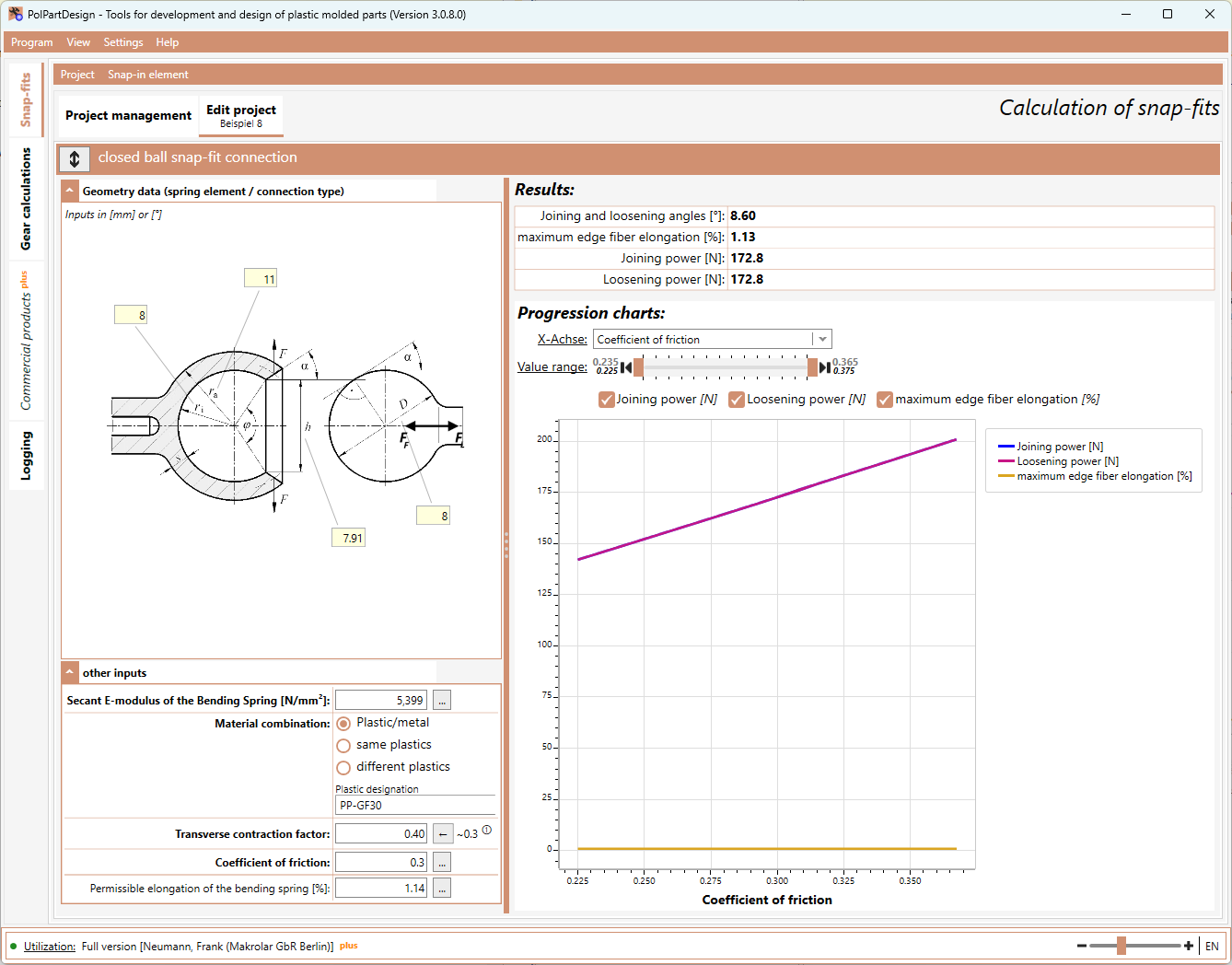The image size is (1232, 965).
Task: Click the value range left slider handle
Action: (638, 367)
